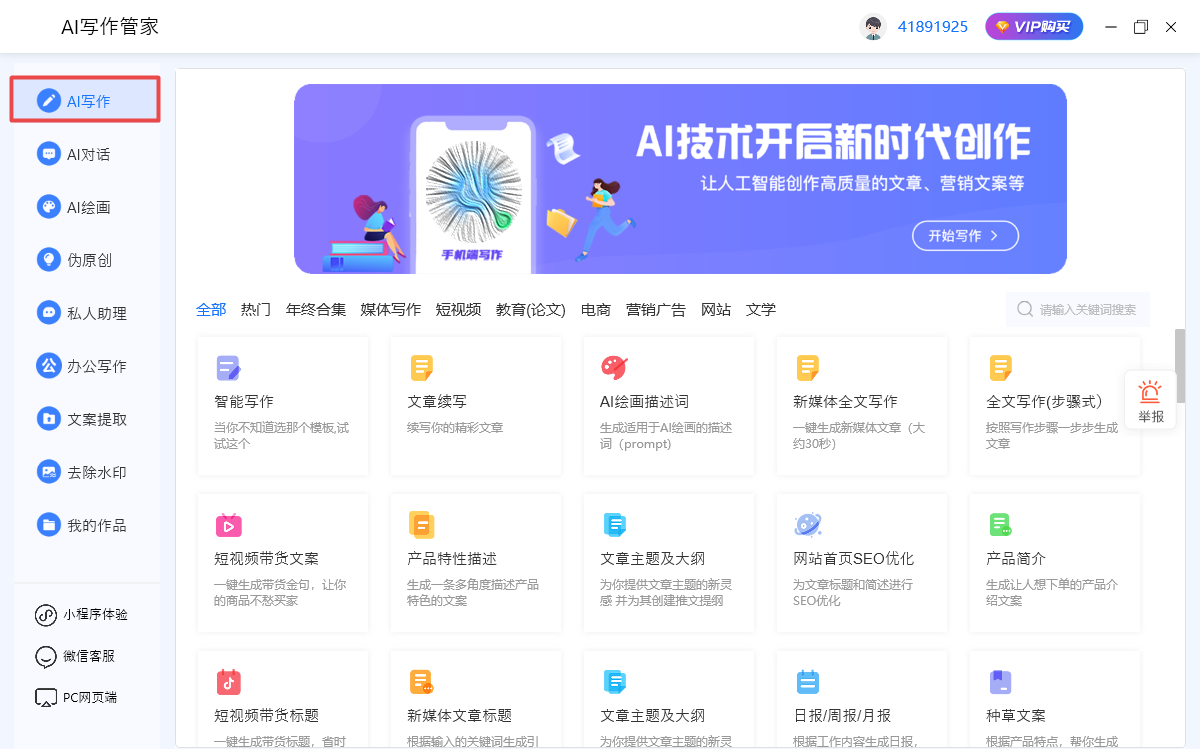Open the 小程序体验 mini-program icon

(x=46, y=615)
